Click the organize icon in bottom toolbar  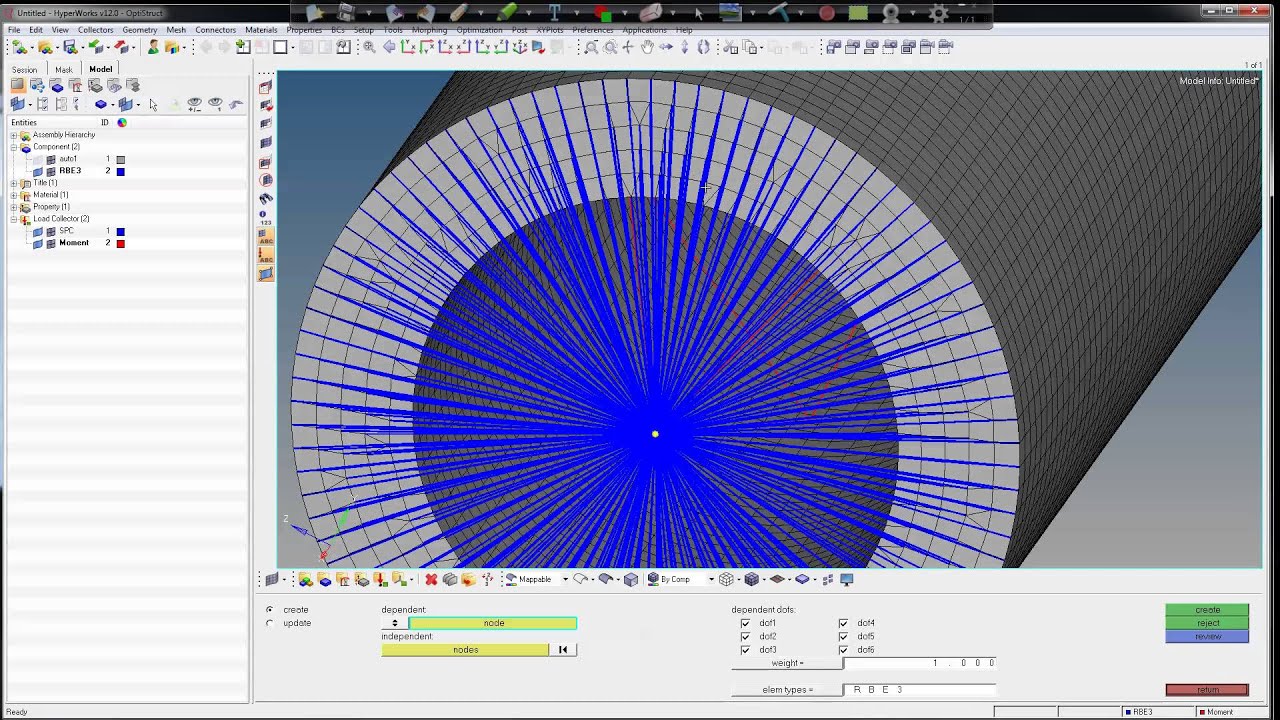(468, 579)
